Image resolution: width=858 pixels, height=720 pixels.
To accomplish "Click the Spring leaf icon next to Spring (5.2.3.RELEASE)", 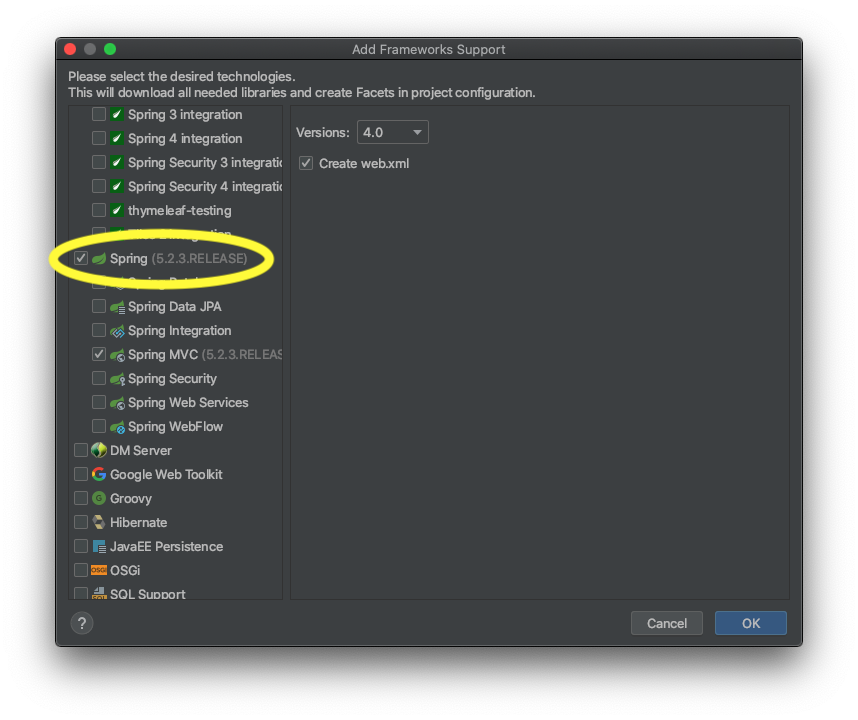I will pos(99,258).
